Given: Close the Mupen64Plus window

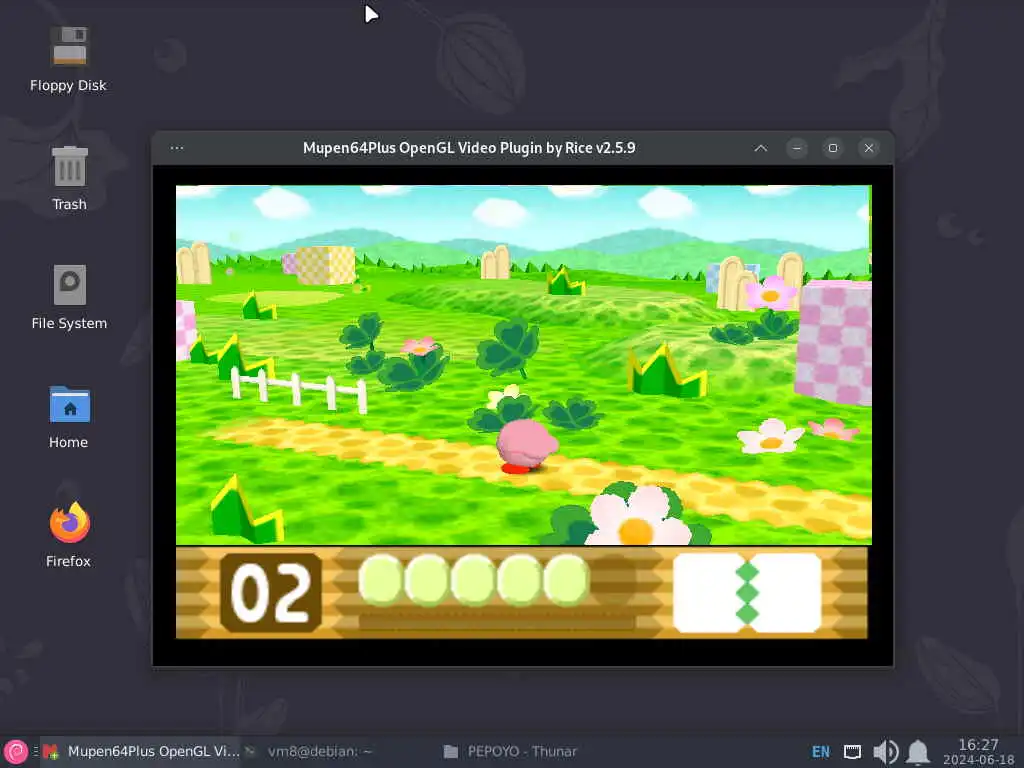Looking at the screenshot, I should pyautogui.click(x=869, y=148).
